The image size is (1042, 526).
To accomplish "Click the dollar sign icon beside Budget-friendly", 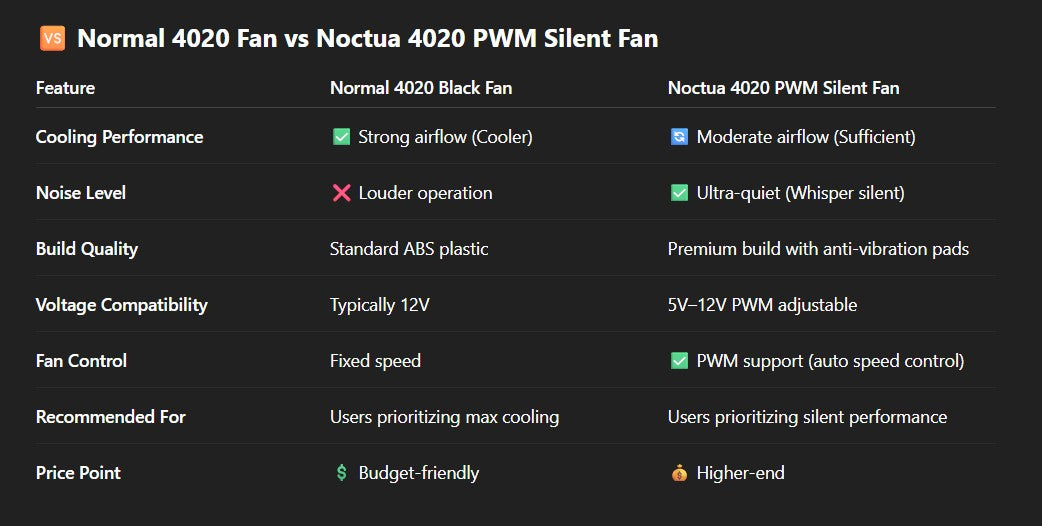I will coord(341,473).
